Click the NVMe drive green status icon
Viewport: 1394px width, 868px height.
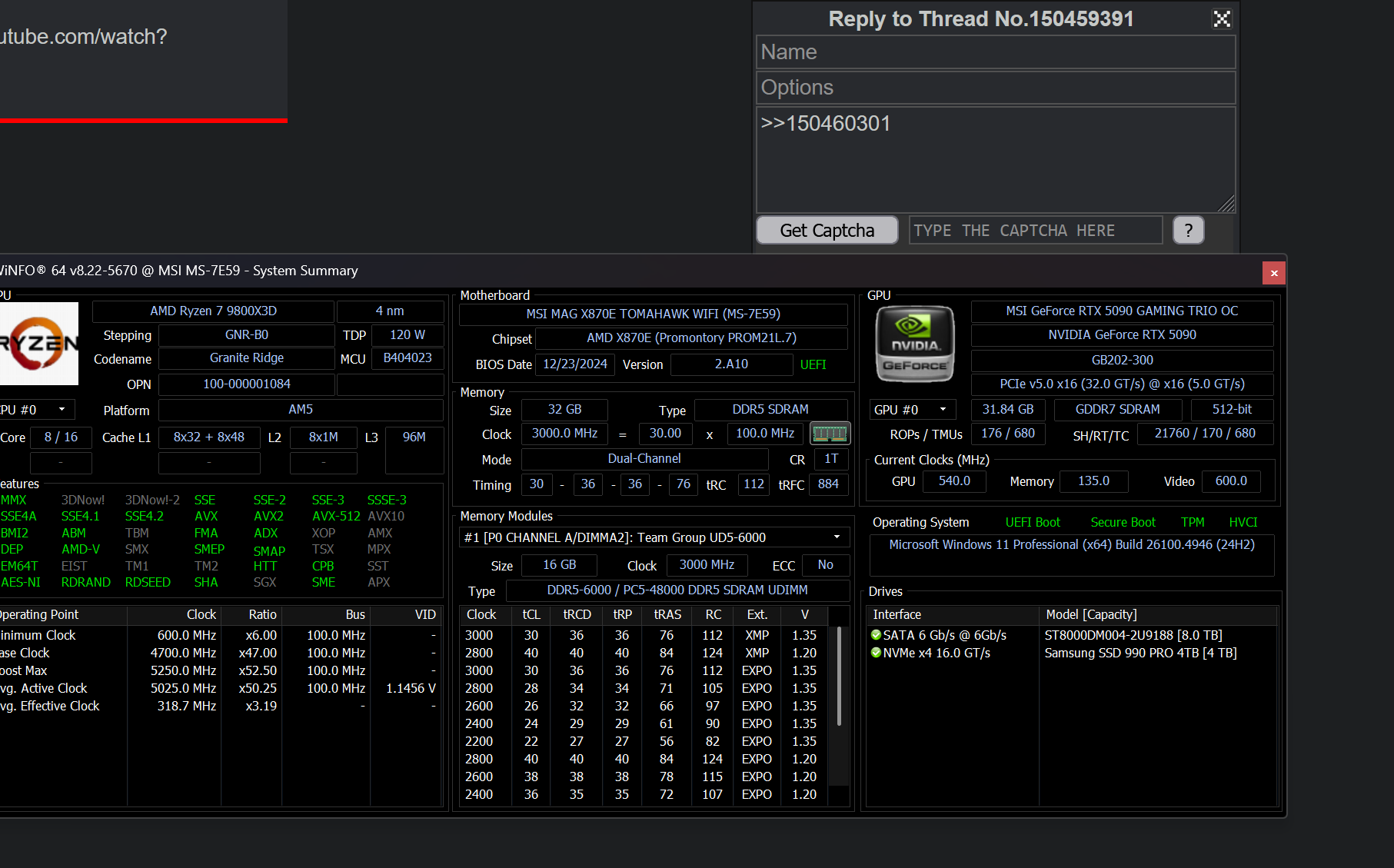click(876, 653)
